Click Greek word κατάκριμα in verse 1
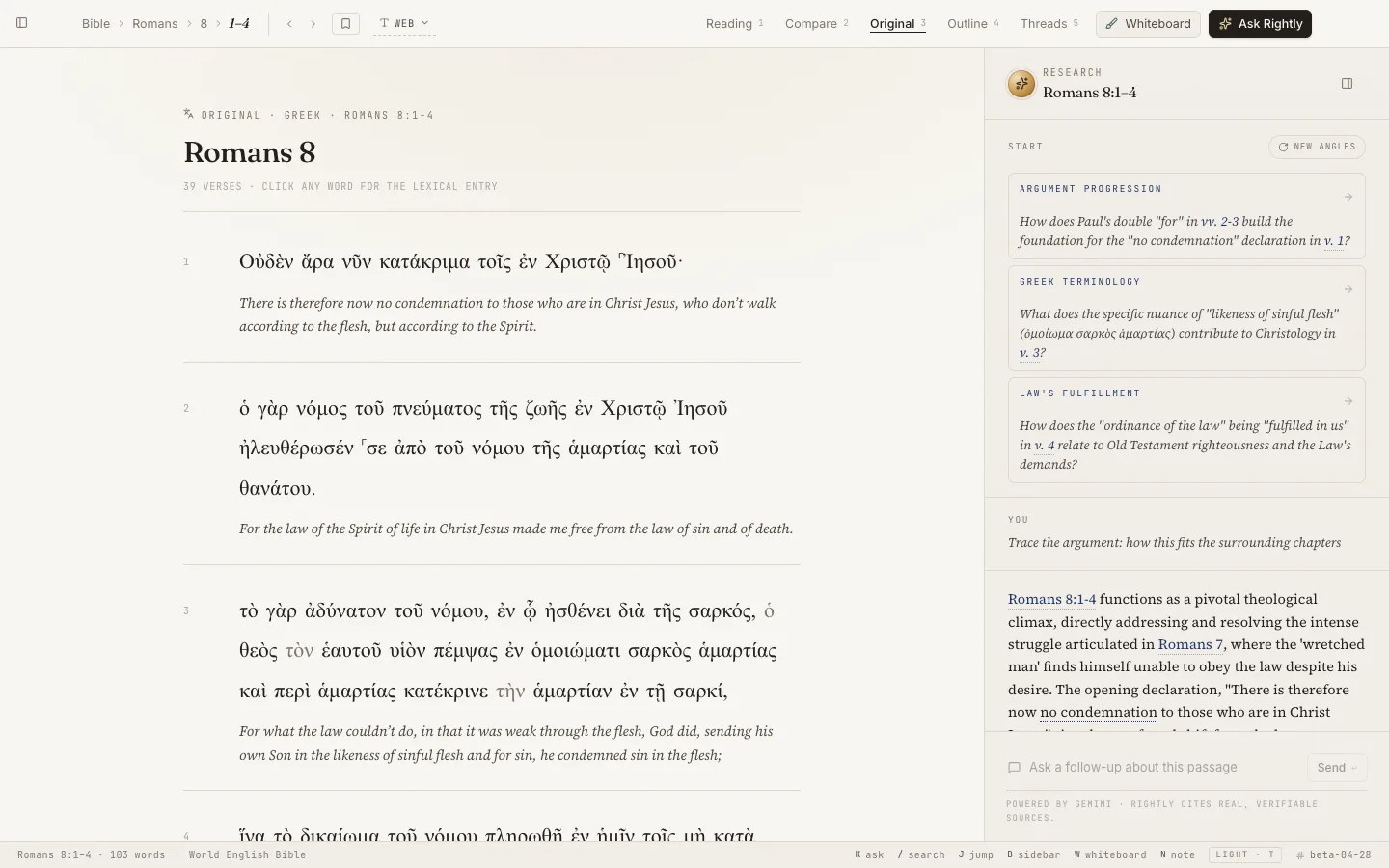 424,261
